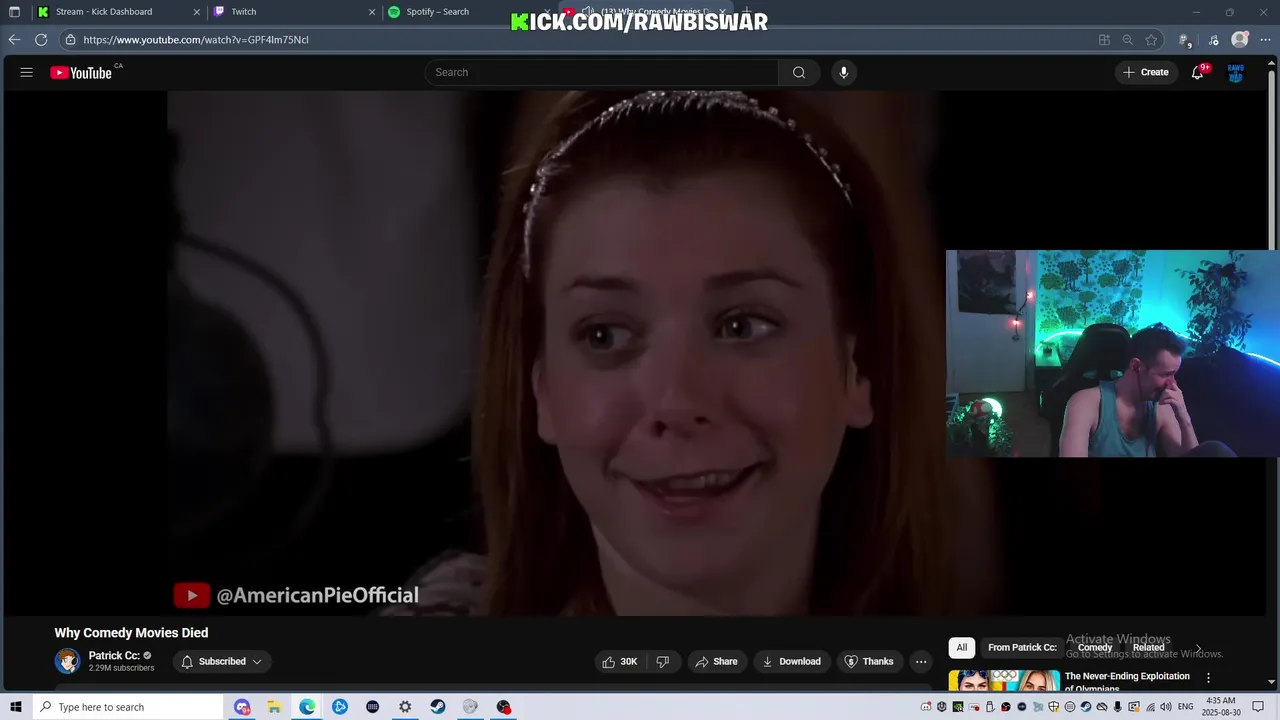The width and height of the screenshot is (1280, 720).
Task: Open The Never-Ending Exploitation video title
Action: tap(1127, 681)
